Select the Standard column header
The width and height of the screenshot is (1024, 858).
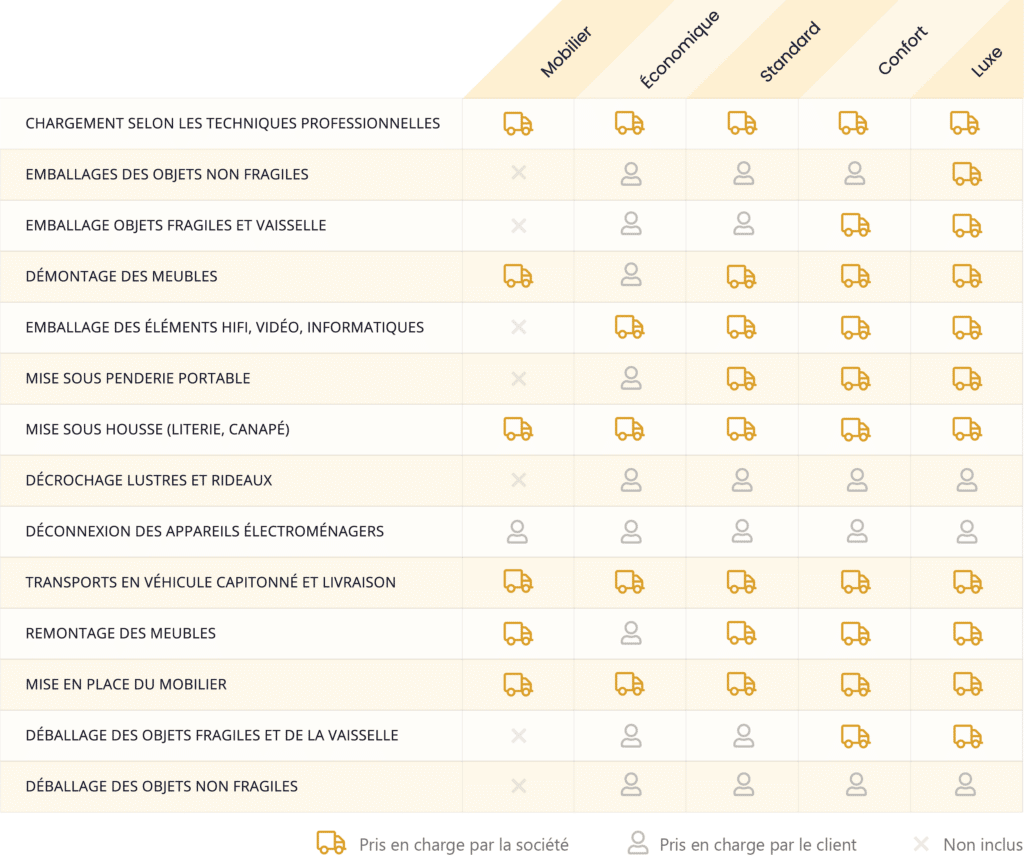tap(790, 52)
